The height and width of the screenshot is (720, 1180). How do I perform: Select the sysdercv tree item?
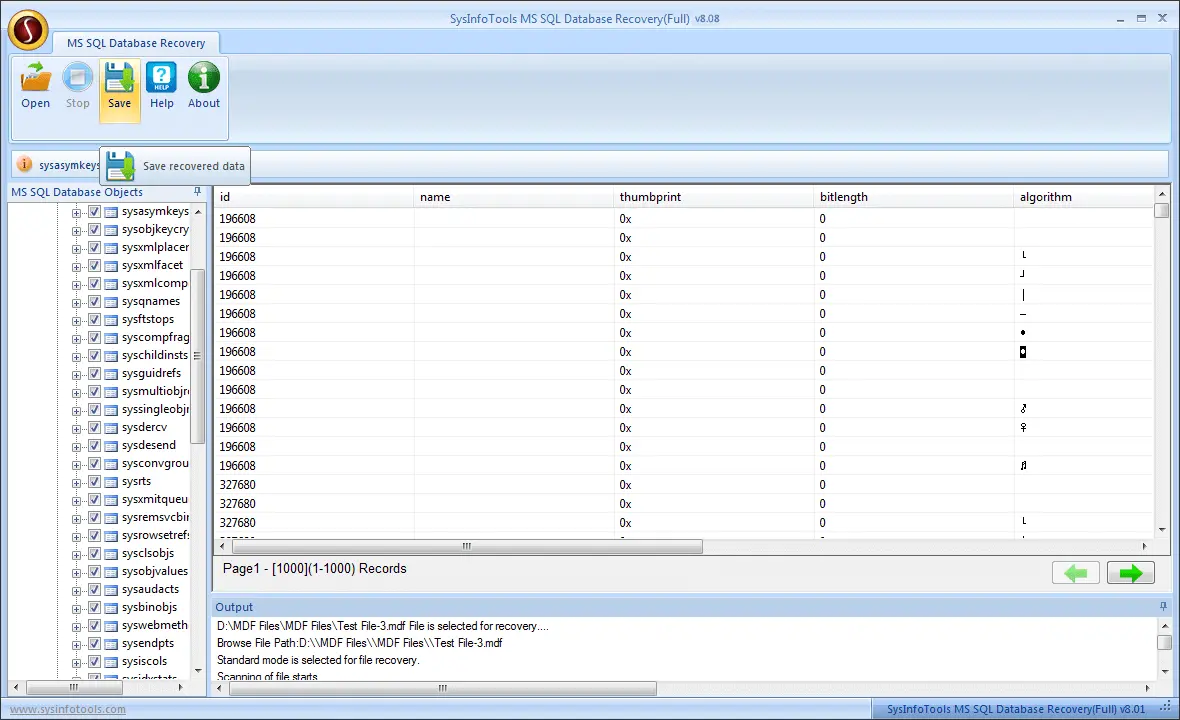point(144,427)
